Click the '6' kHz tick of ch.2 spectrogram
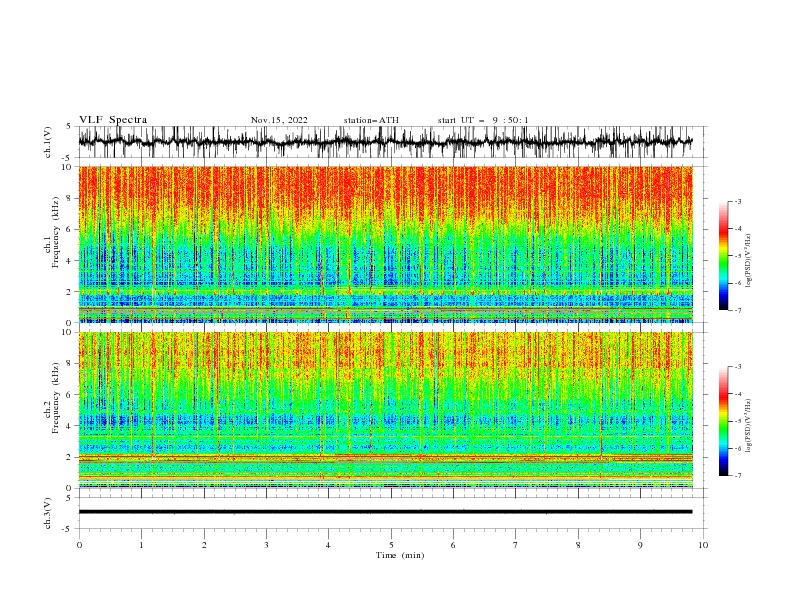The width and height of the screenshot is (792, 612). (x=70, y=395)
